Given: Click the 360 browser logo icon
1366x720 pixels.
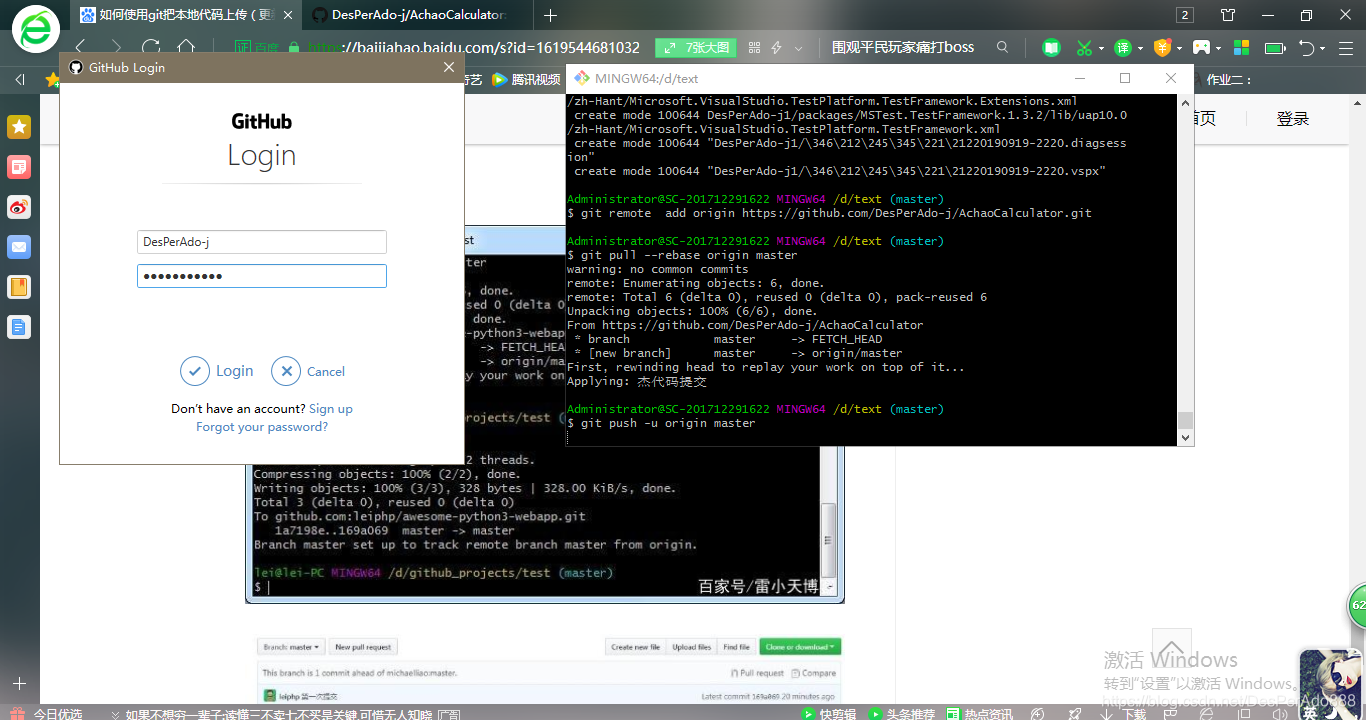Looking at the screenshot, I should 35,28.
